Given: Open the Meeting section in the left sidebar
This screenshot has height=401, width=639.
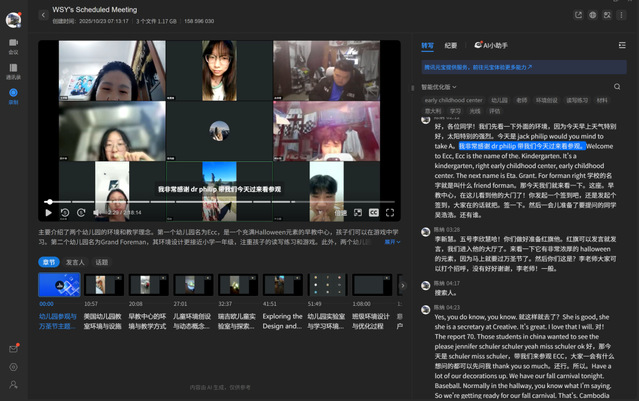Looking at the screenshot, I should pyautogui.click(x=13, y=46).
